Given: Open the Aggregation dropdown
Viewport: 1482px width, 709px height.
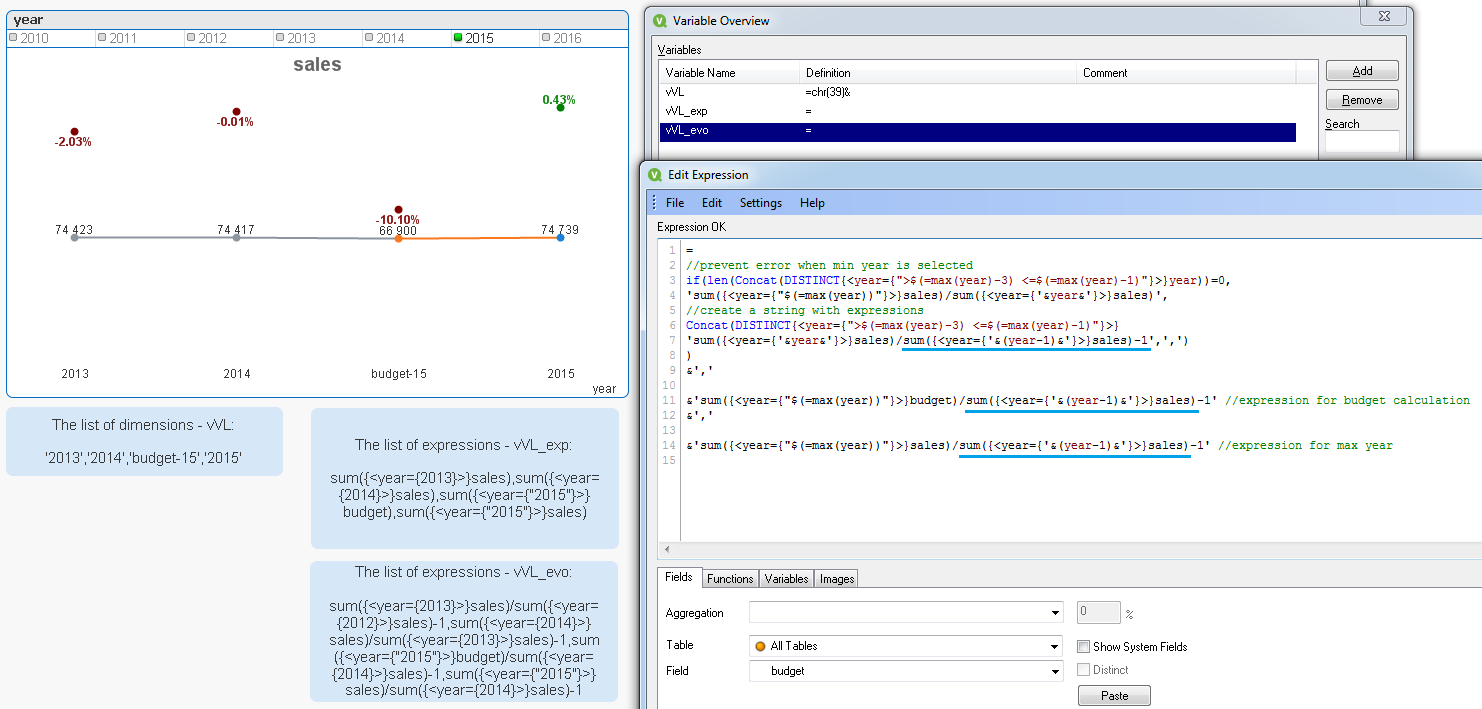Looking at the screenshot, I should coord(1056,613).
